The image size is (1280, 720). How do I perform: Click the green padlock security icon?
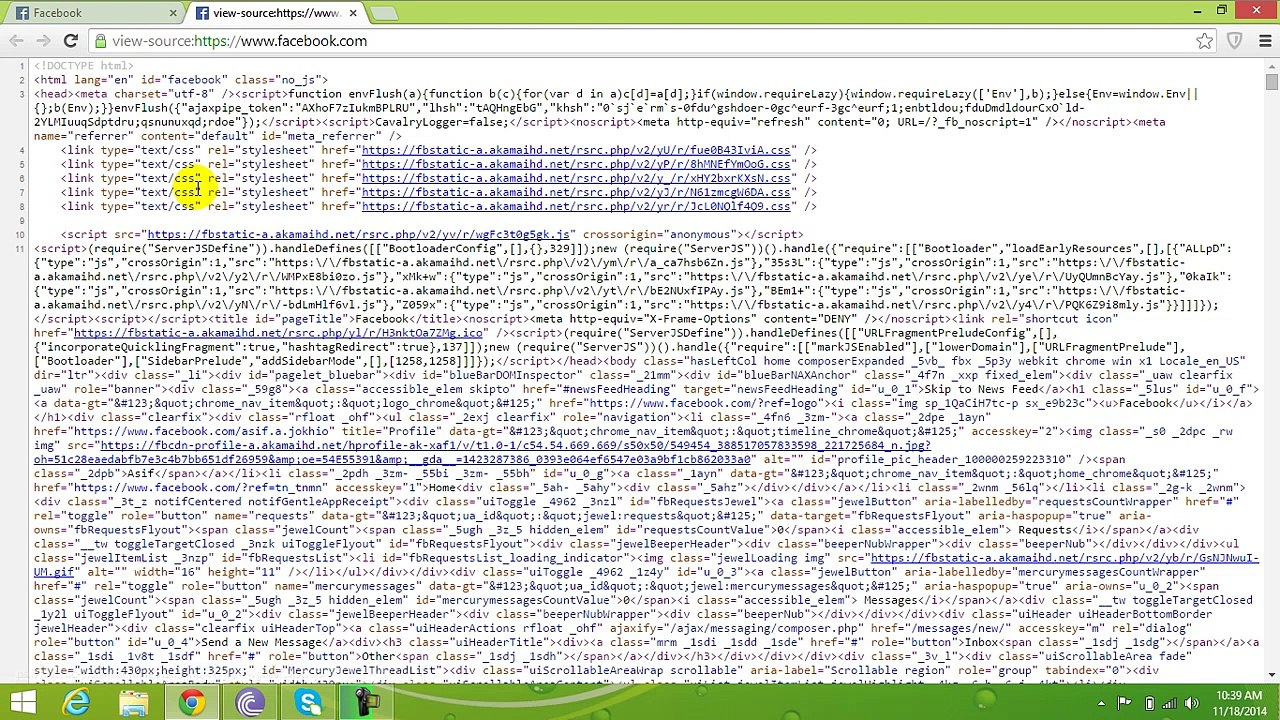(100, 41)
